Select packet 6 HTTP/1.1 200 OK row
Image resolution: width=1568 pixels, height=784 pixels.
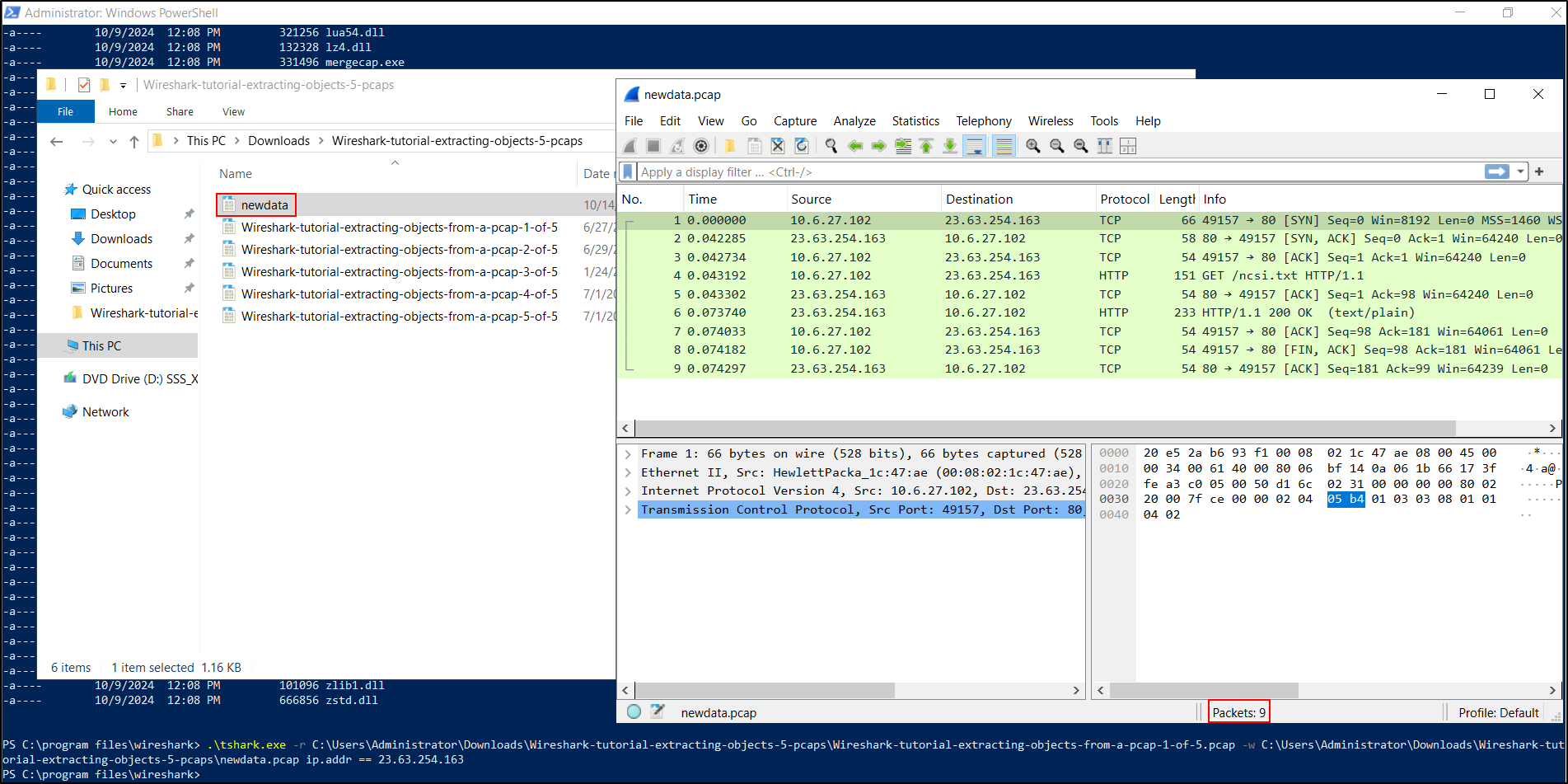[x=1089, y=312]
